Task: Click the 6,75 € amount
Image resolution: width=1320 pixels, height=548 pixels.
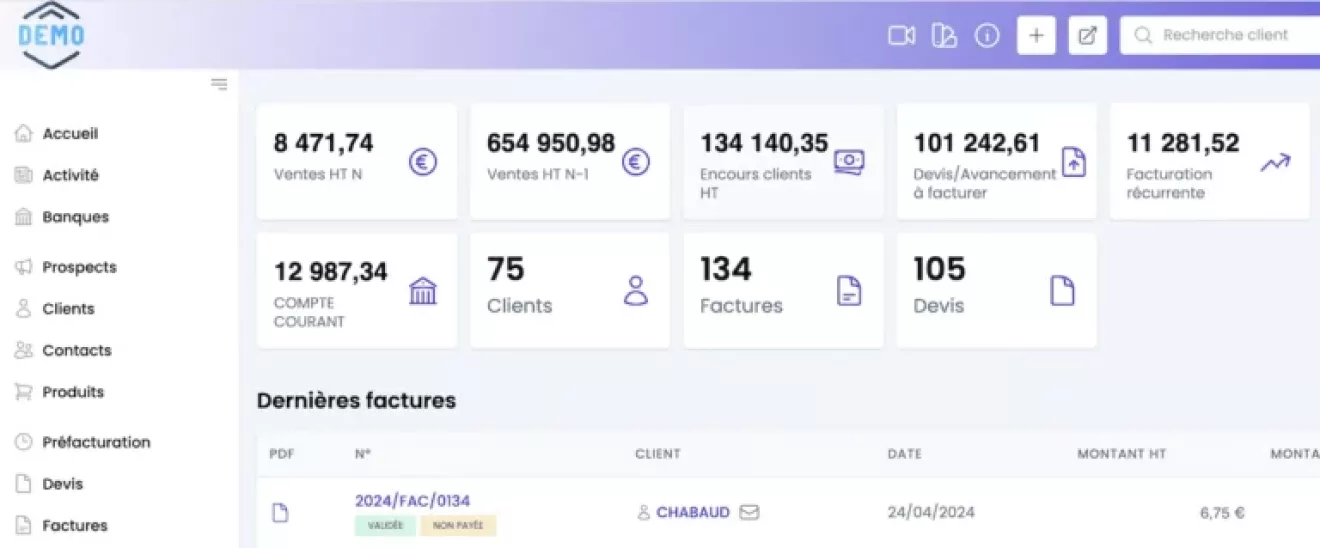Action: pyautogui.click(x=1222, y=513)
